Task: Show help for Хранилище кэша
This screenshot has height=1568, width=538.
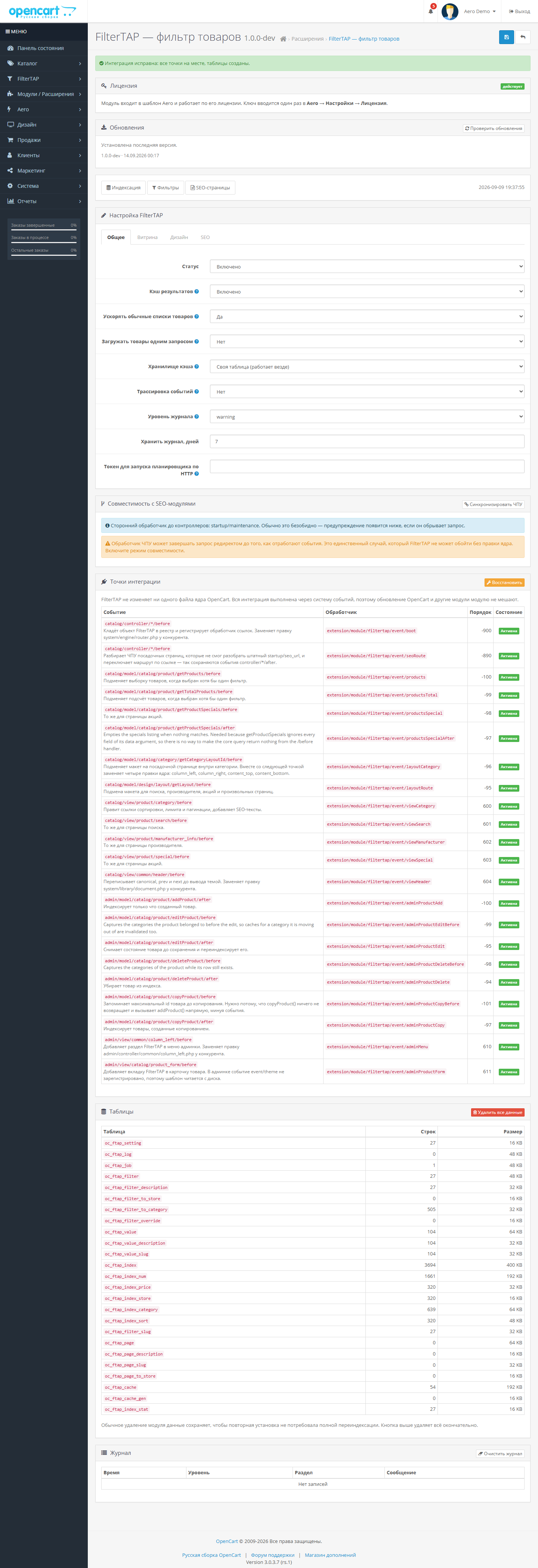Action: [196, 366]
